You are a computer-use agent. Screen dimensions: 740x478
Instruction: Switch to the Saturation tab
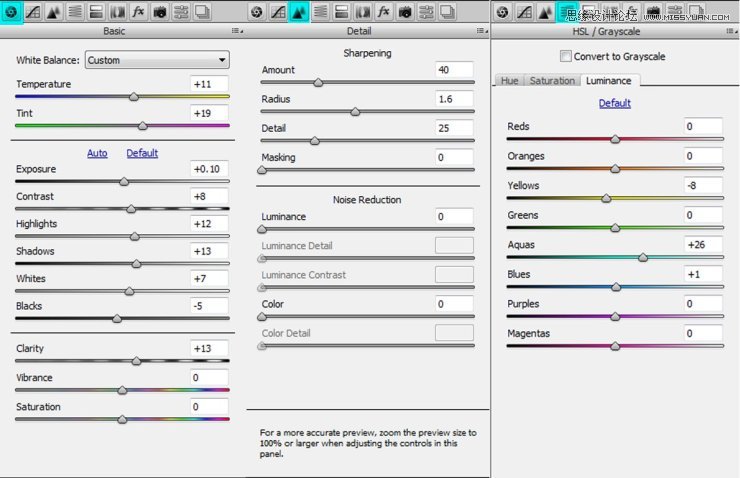click(x=552, y=81)
